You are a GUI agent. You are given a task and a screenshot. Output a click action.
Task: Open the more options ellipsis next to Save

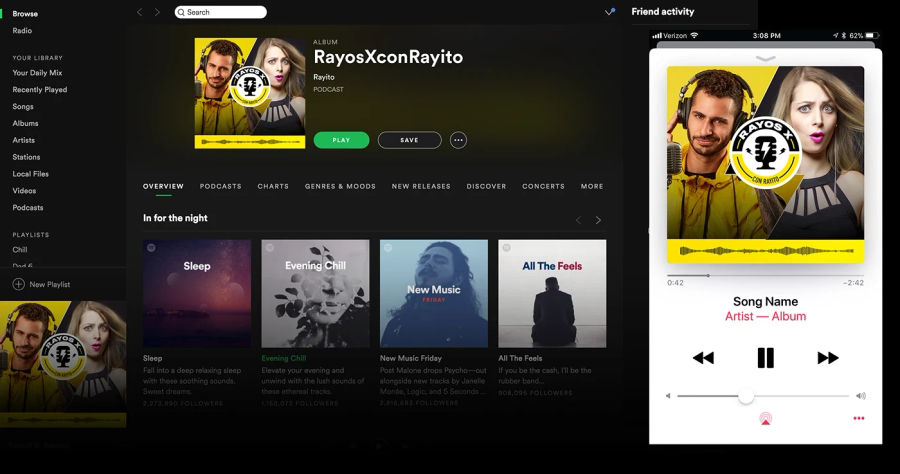(x=458, y=140)
